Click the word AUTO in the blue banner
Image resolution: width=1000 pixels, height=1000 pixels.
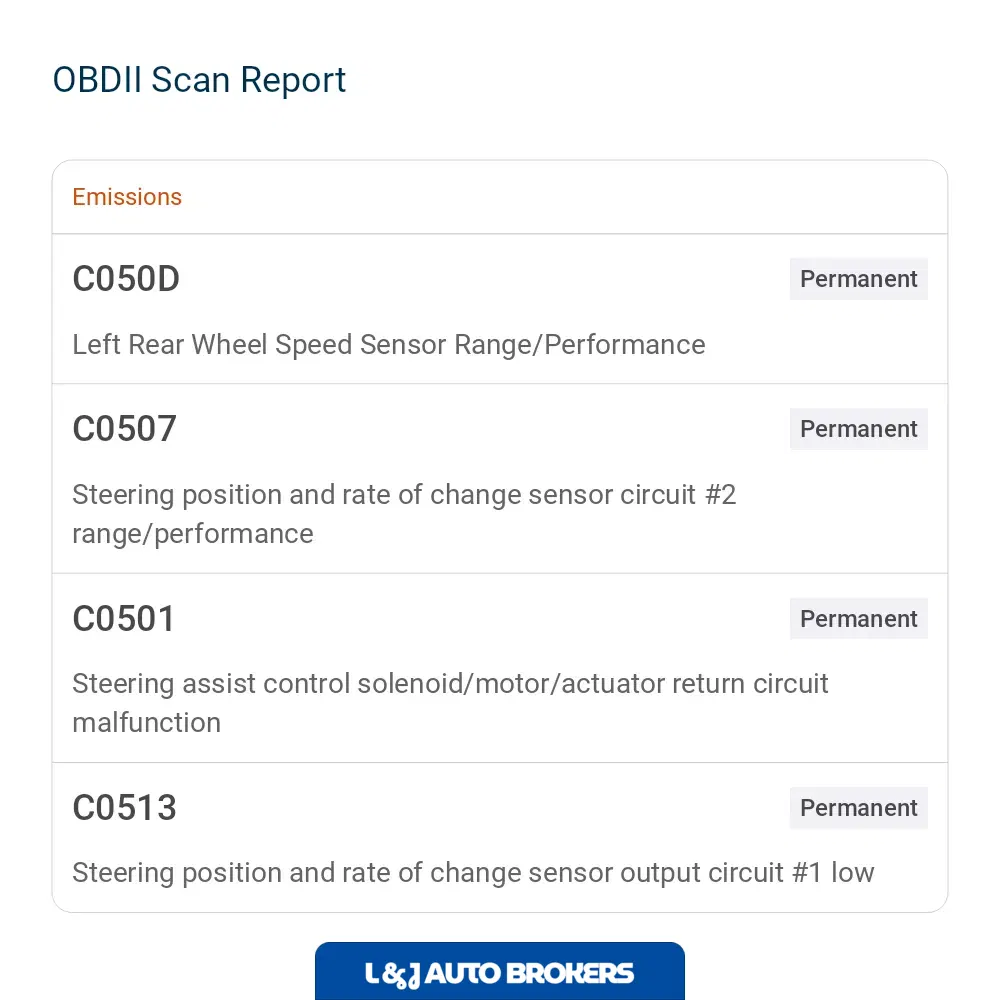click(464, 973)
